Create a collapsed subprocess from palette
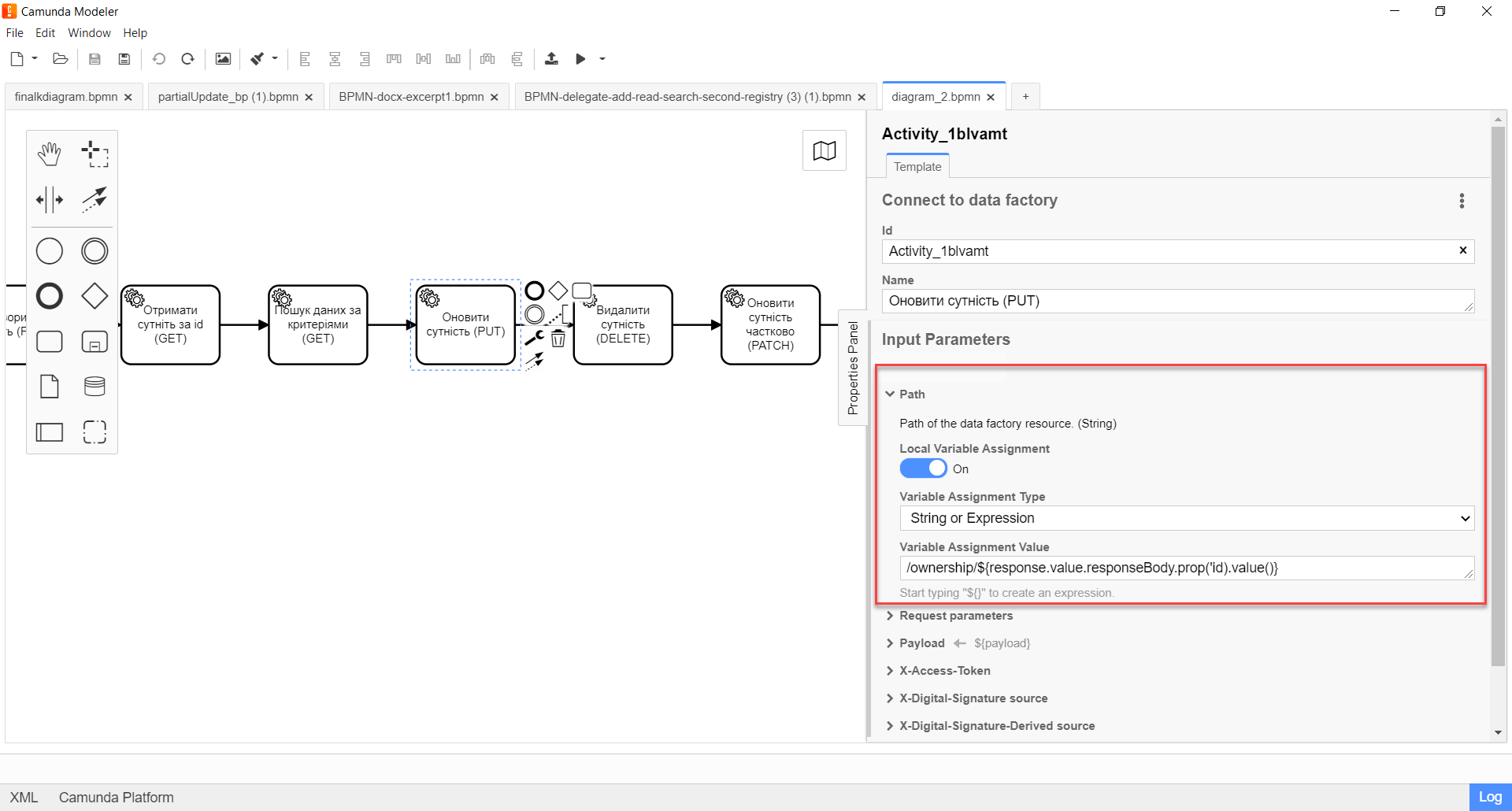Screen dimensions: 1512x811 pyautogui.click(x=94, y=342)
